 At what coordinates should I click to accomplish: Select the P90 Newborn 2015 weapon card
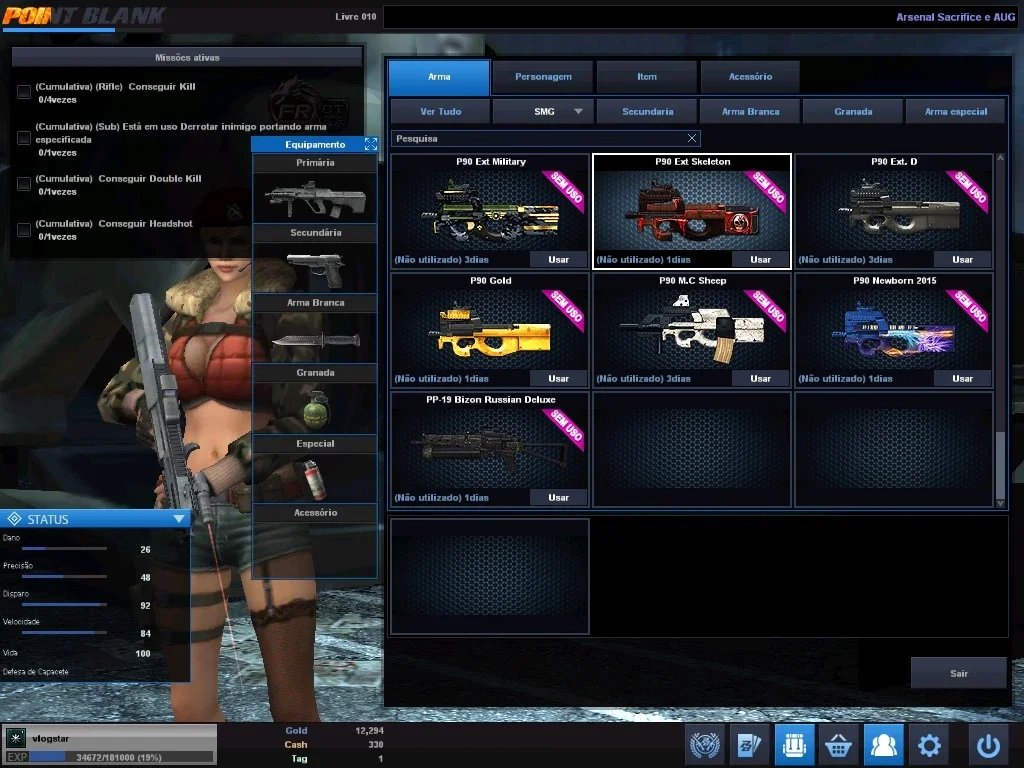point(894,330)
